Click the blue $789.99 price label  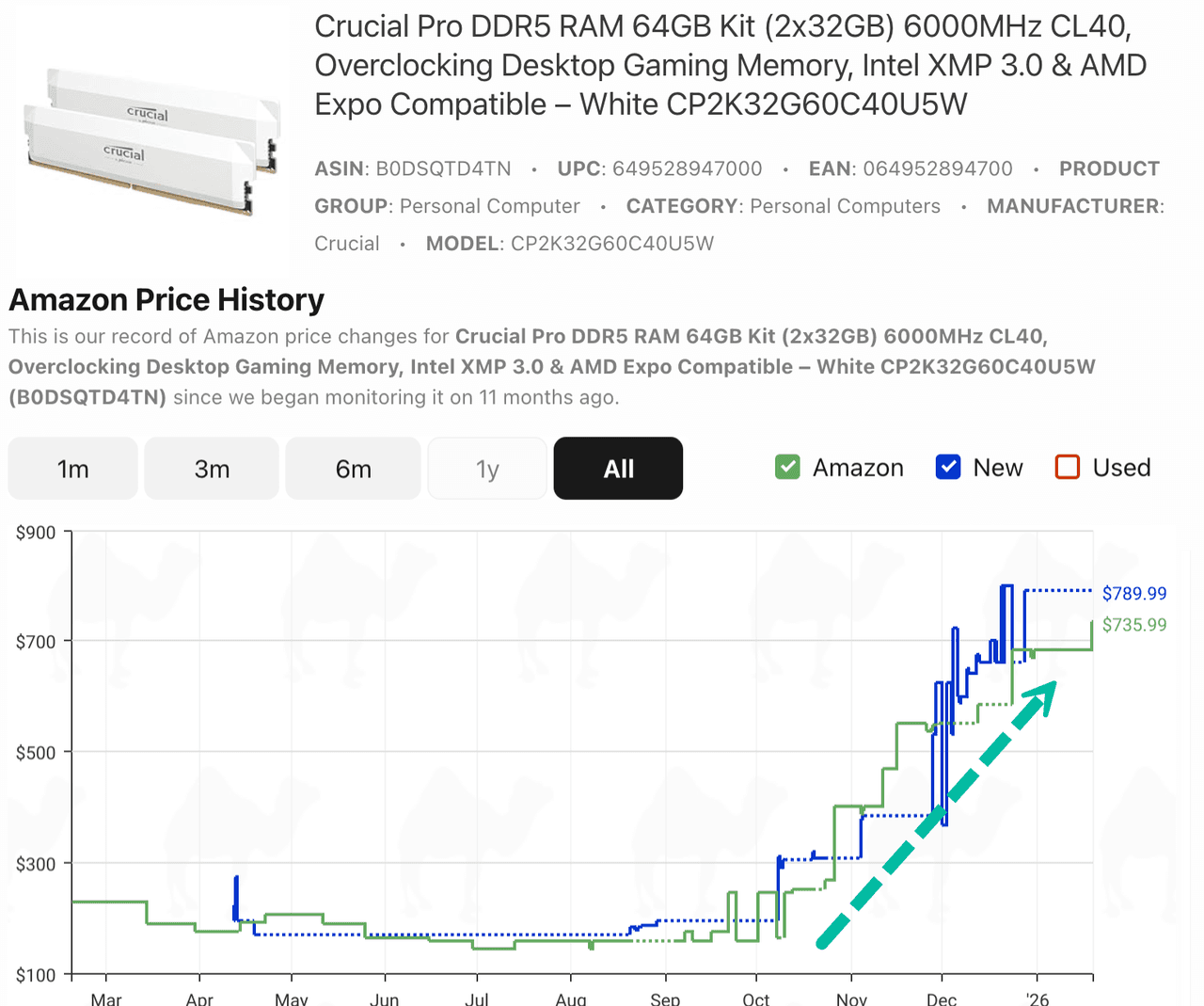pyautogui.click(x=1133, y=594)
